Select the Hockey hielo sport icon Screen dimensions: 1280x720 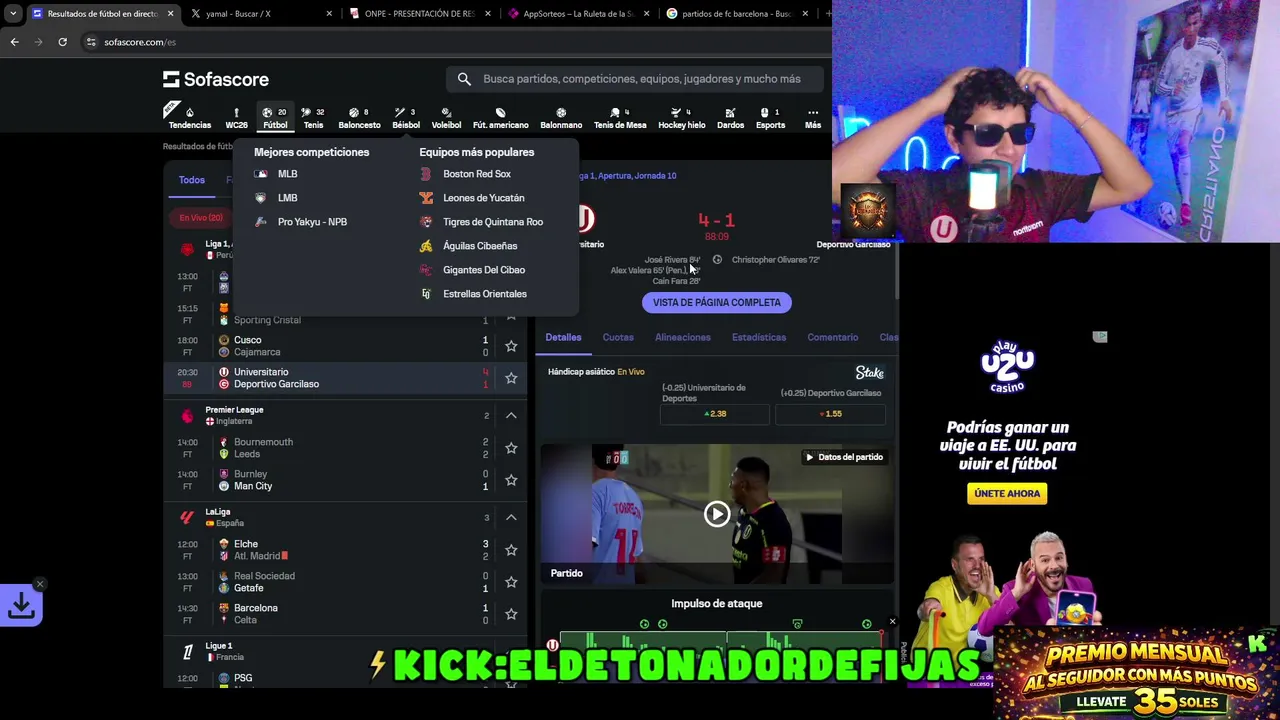681,118
